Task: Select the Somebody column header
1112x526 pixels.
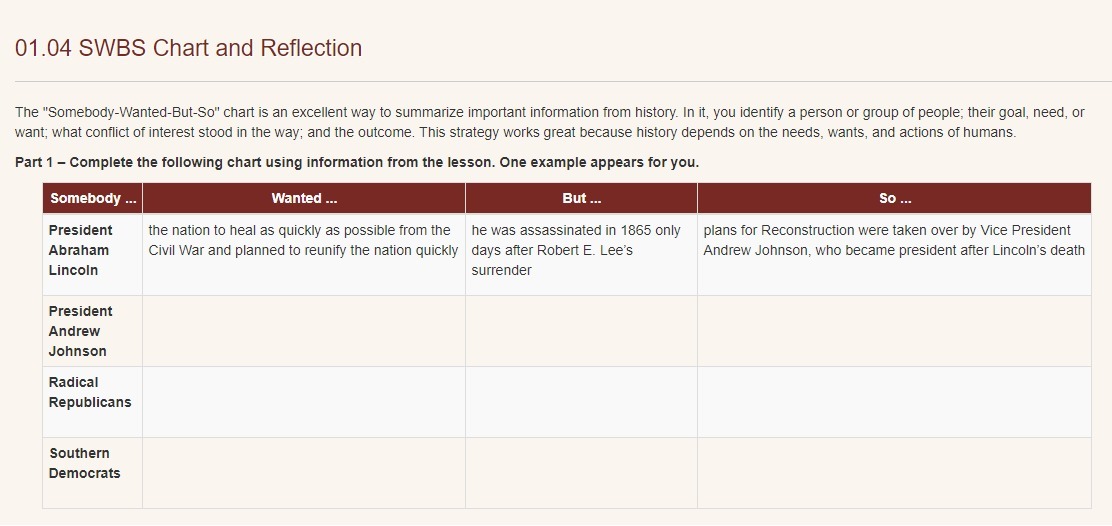Action: 93,198
